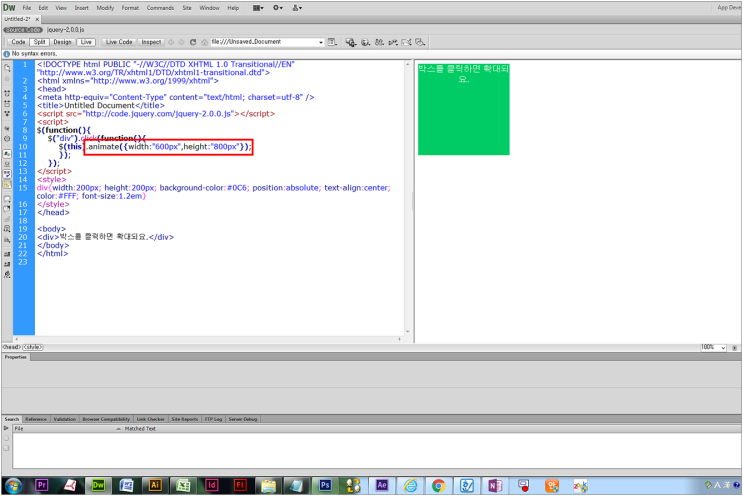Click the Open Documents icon in coding toolbar
Image resolution: width=743 pixels, height=496 pixels.
click(7, 68)
